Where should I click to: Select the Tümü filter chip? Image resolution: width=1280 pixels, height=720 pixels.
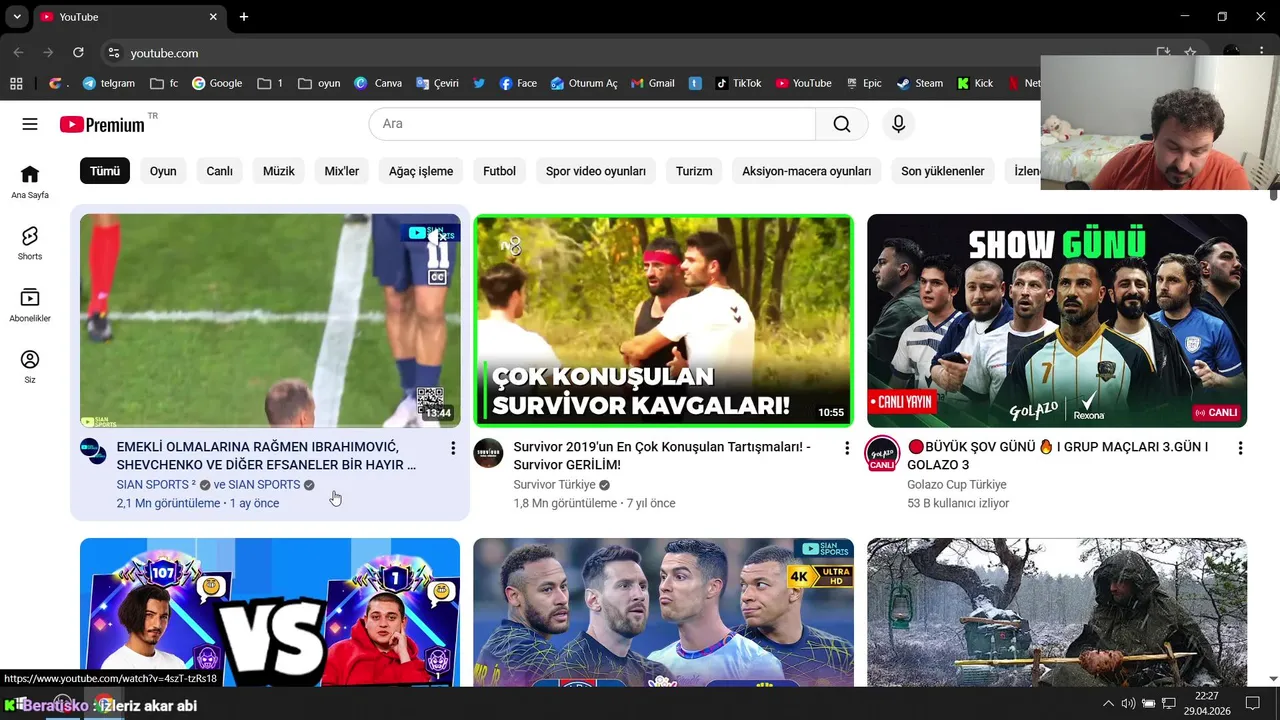coord(105,171)
